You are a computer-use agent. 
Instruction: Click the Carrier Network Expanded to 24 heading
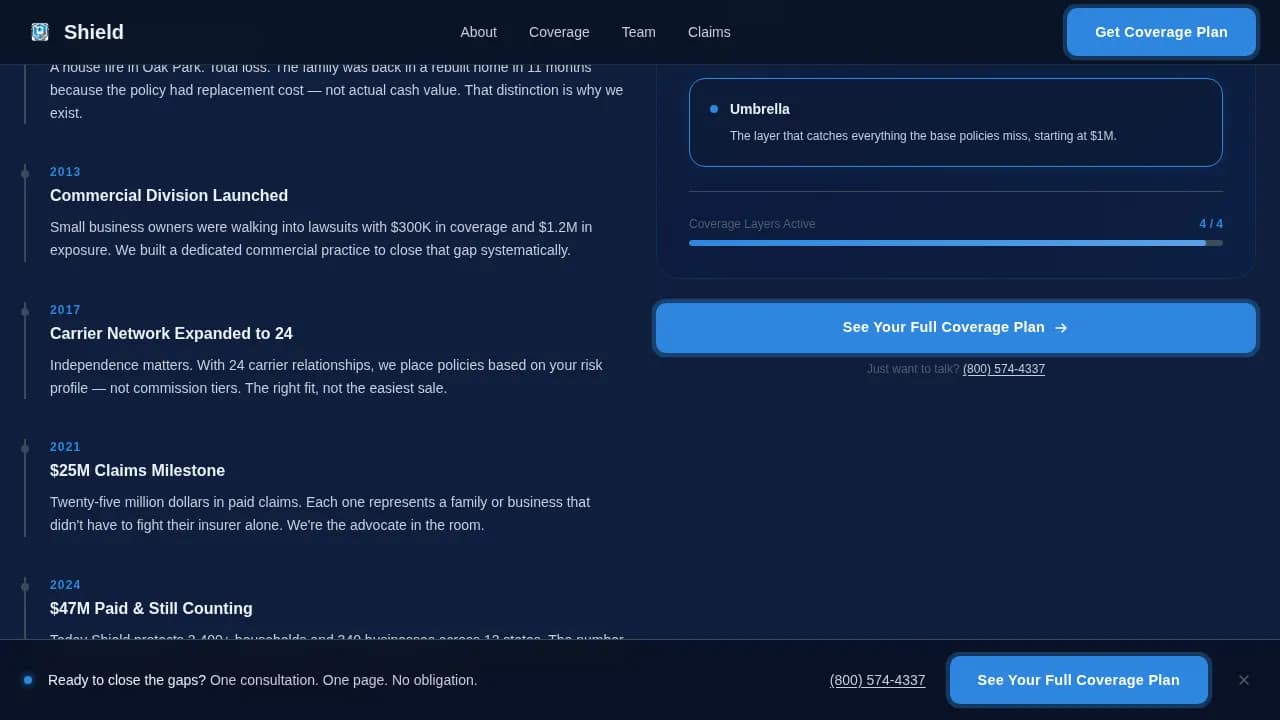coord(171,334)
